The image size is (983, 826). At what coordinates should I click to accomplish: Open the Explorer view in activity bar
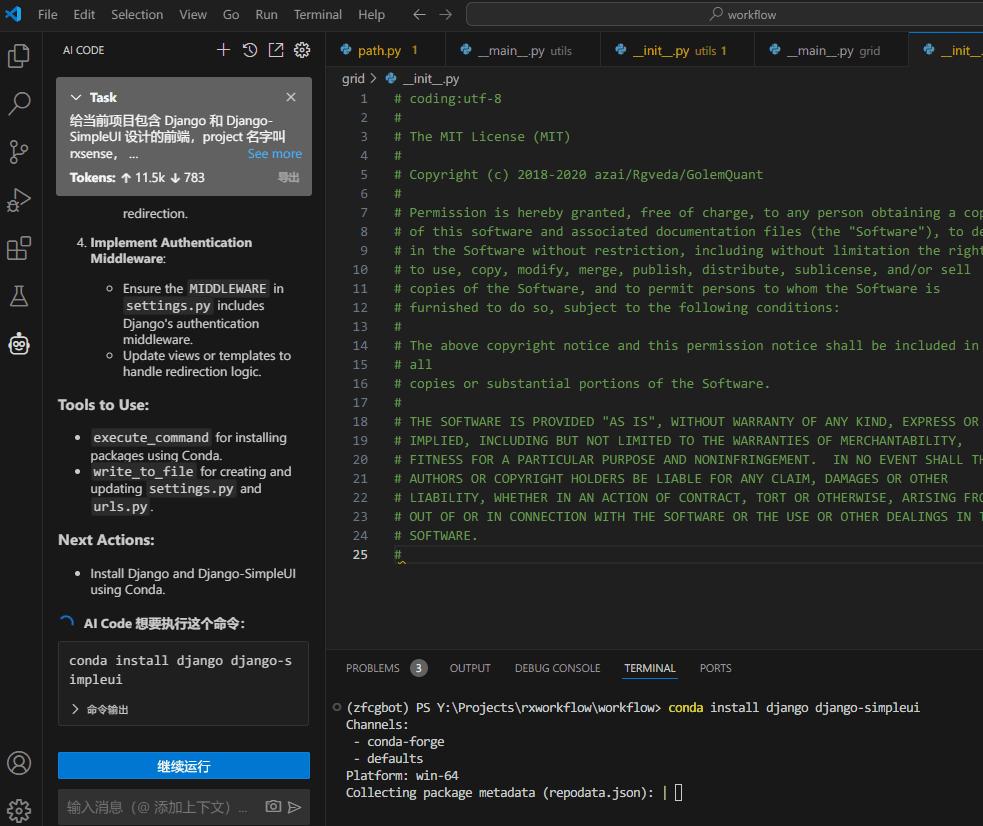click(x=19, y=56)
